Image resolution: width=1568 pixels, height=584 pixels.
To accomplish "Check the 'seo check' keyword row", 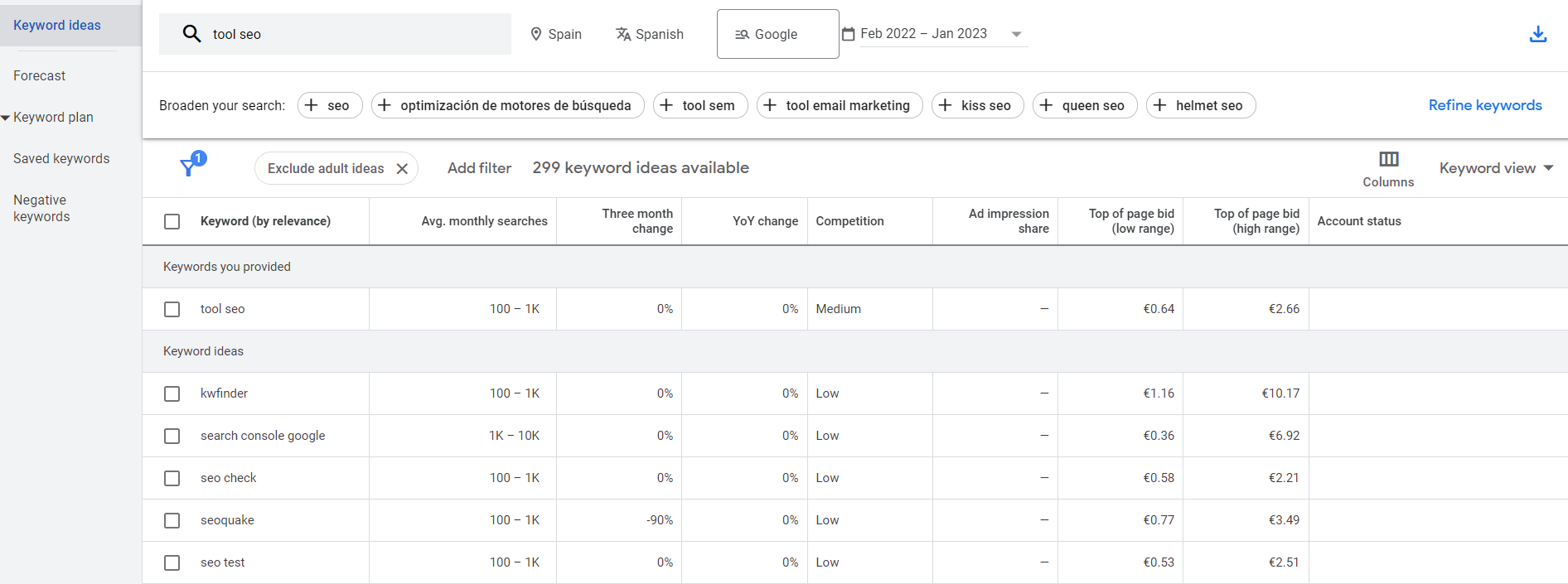I will (x=172, y=478).
